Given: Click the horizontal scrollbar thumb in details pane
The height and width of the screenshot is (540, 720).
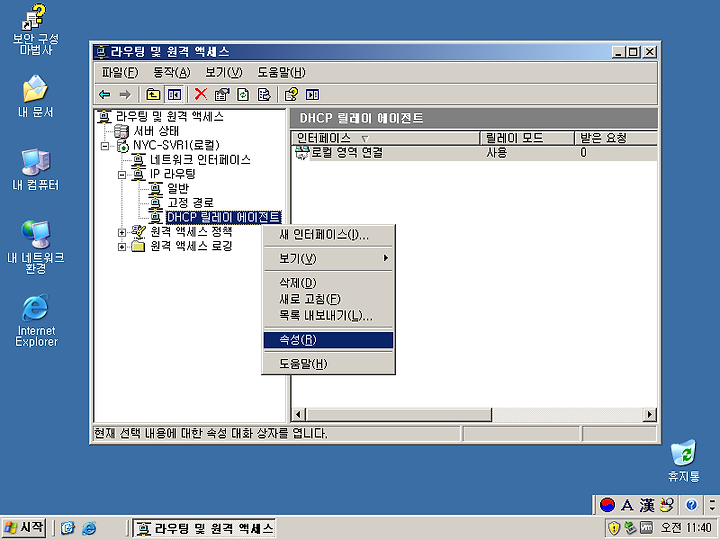Looking at the screenshot, I should (x=399, y=415).
